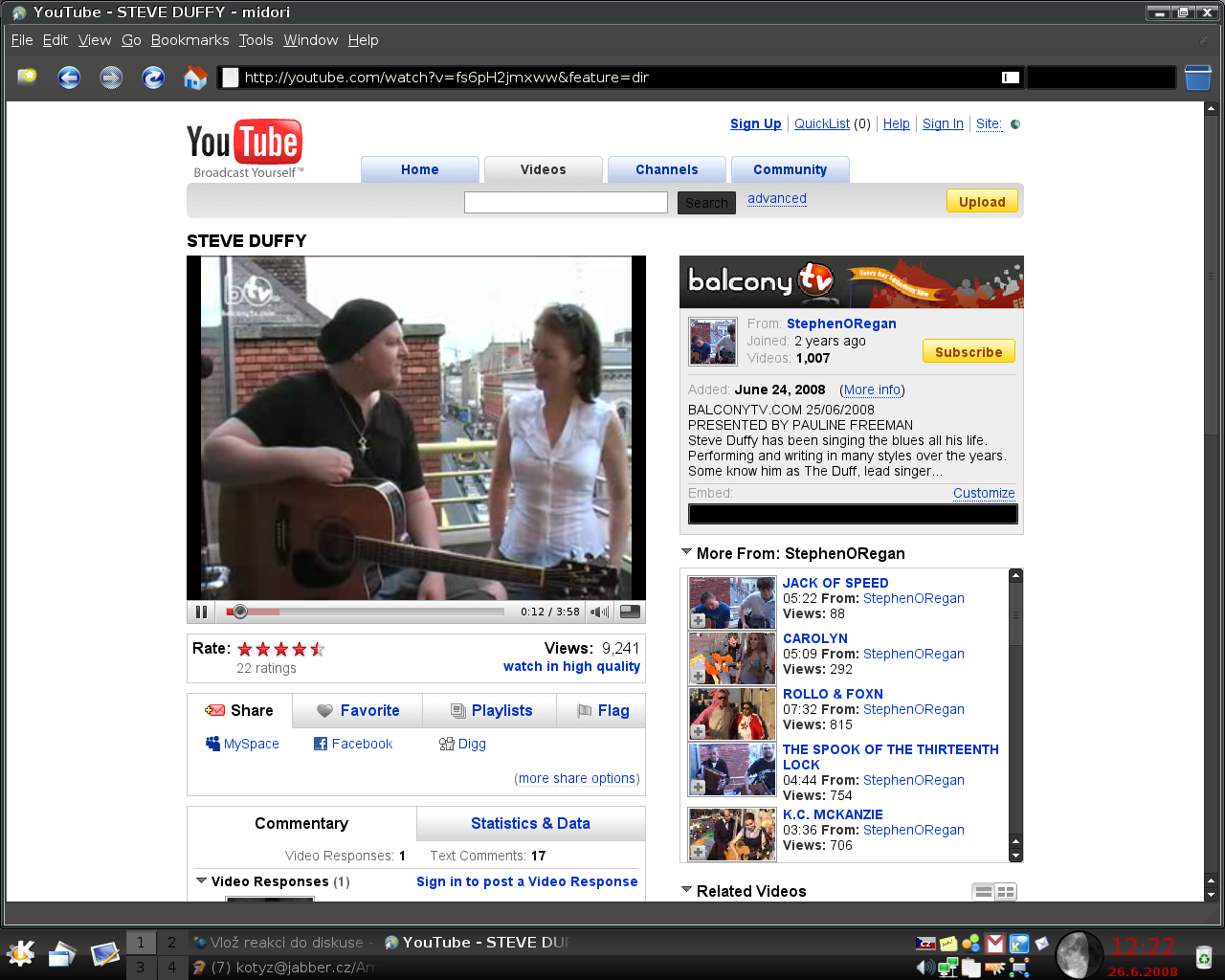Select the Favorite tab
The image size is (1225, 980).
pyautogui.click(x=358, y=710)
